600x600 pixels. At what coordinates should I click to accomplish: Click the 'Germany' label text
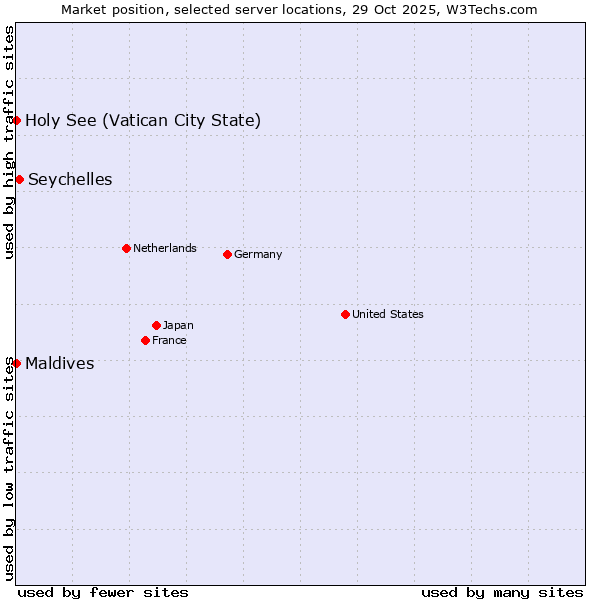(258, 254)
